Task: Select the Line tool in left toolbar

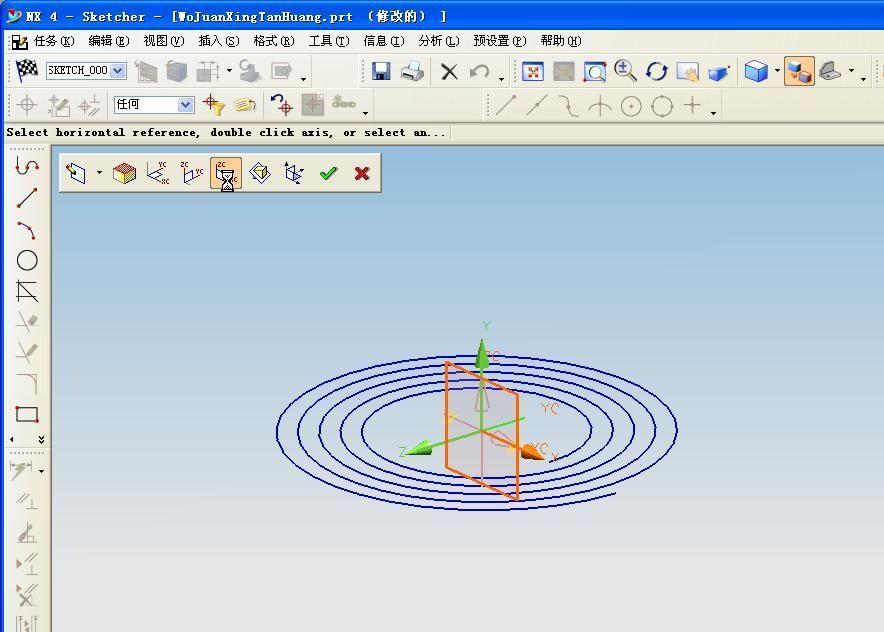Action: [27, 198]
